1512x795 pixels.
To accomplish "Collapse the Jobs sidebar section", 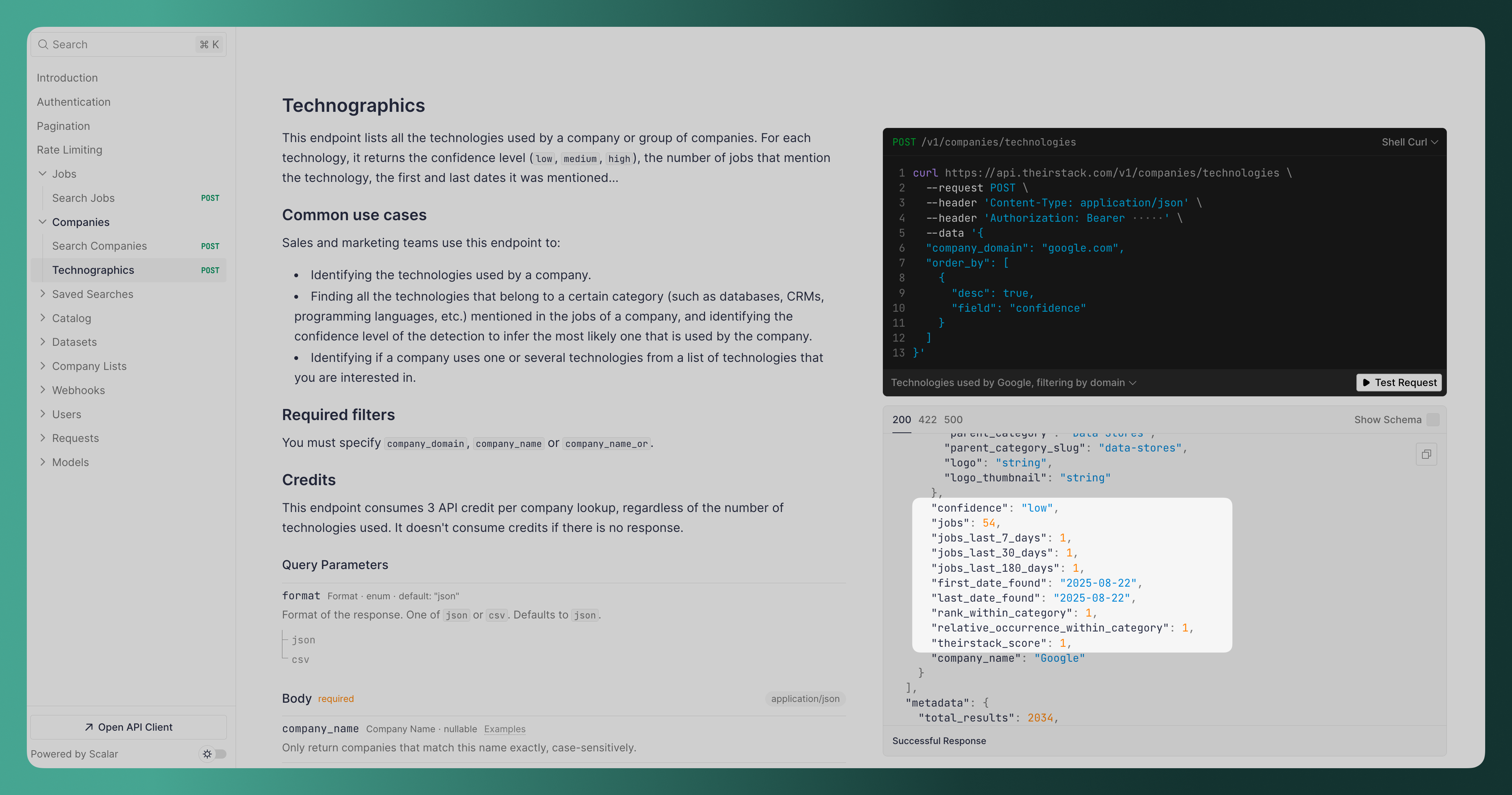I will [x=42, y=173].
